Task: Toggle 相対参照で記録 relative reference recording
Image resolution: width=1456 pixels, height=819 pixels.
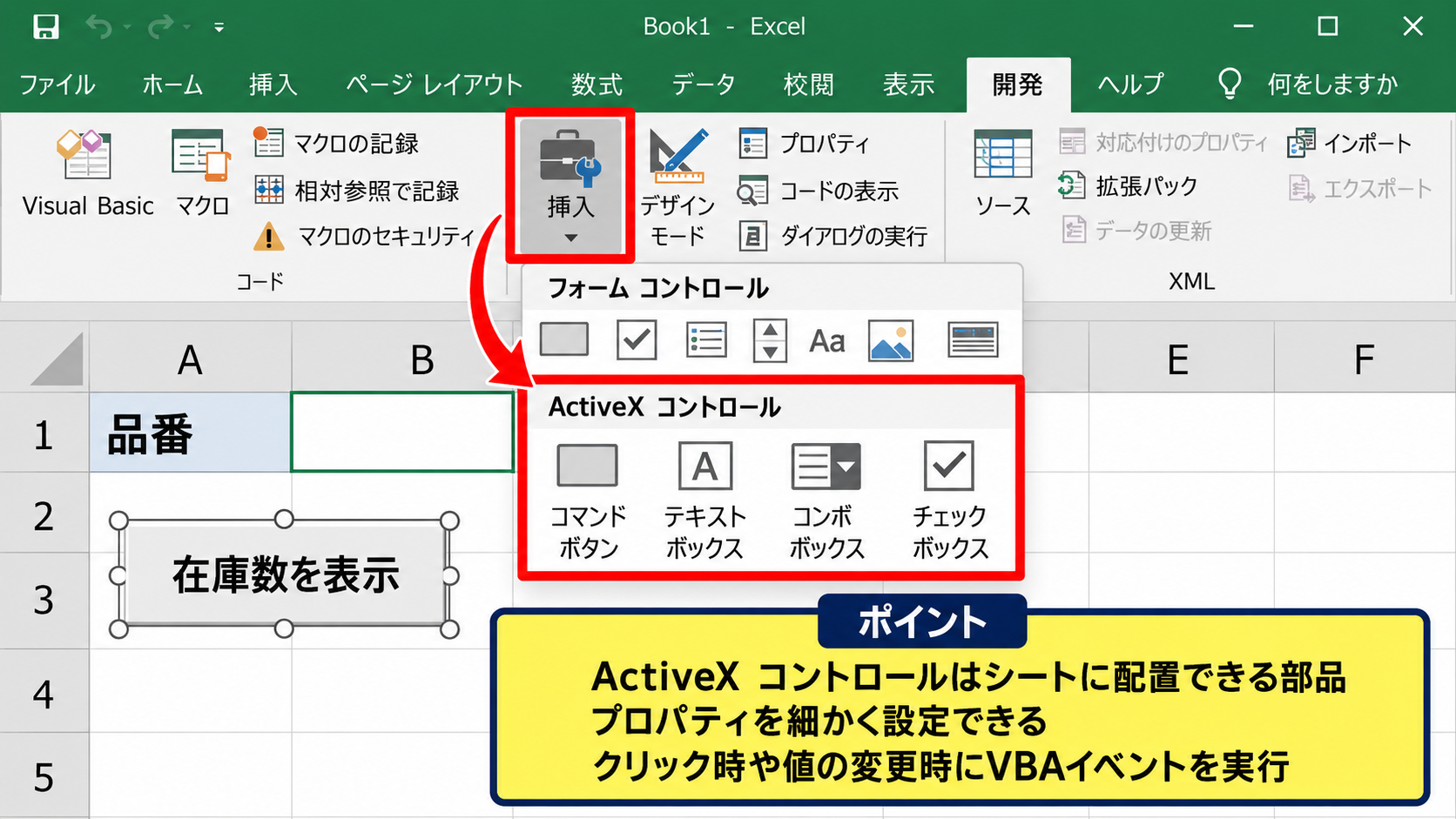Action: click(x=356, y=190)
